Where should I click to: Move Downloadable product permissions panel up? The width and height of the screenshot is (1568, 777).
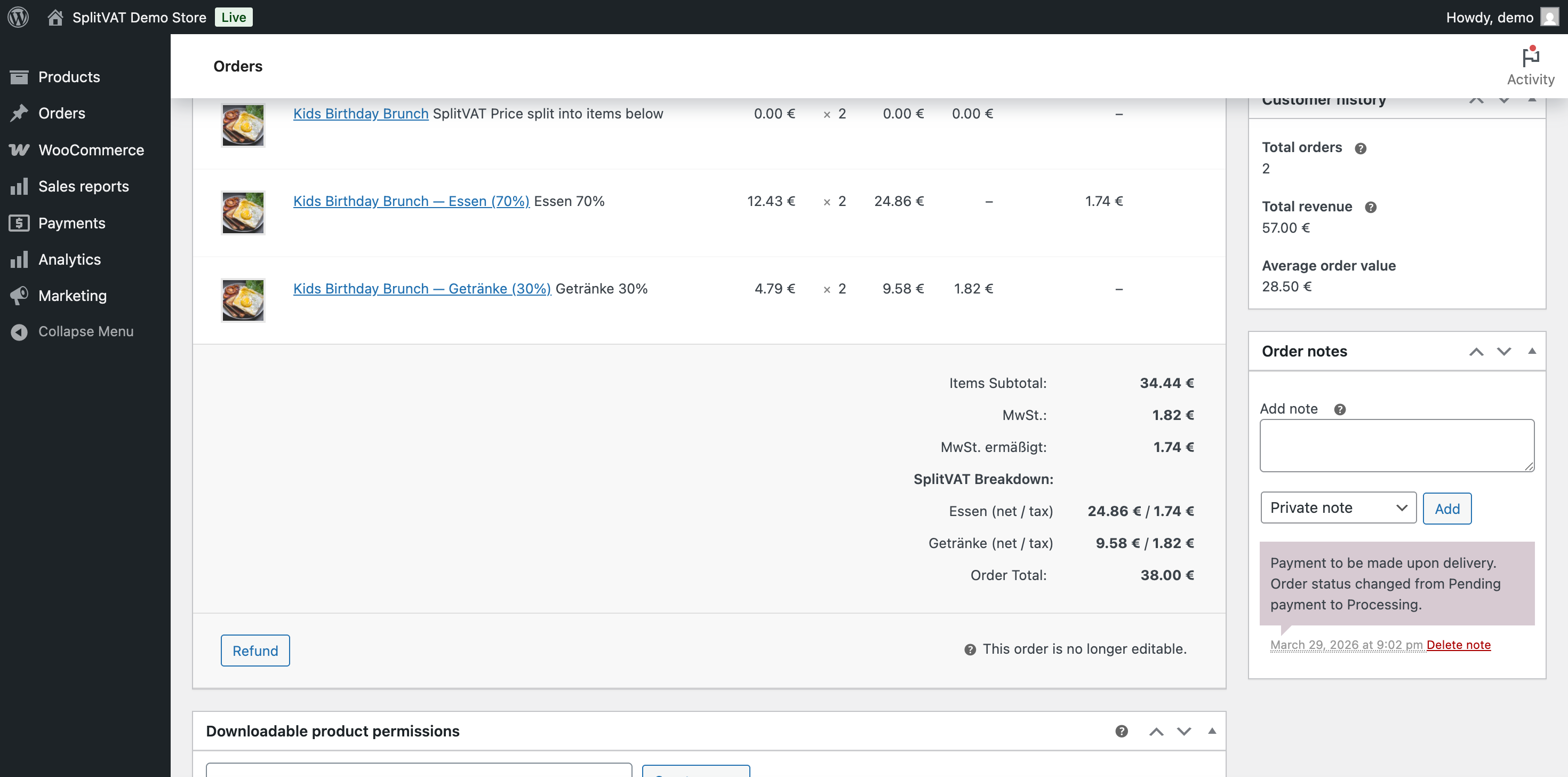1156,731
